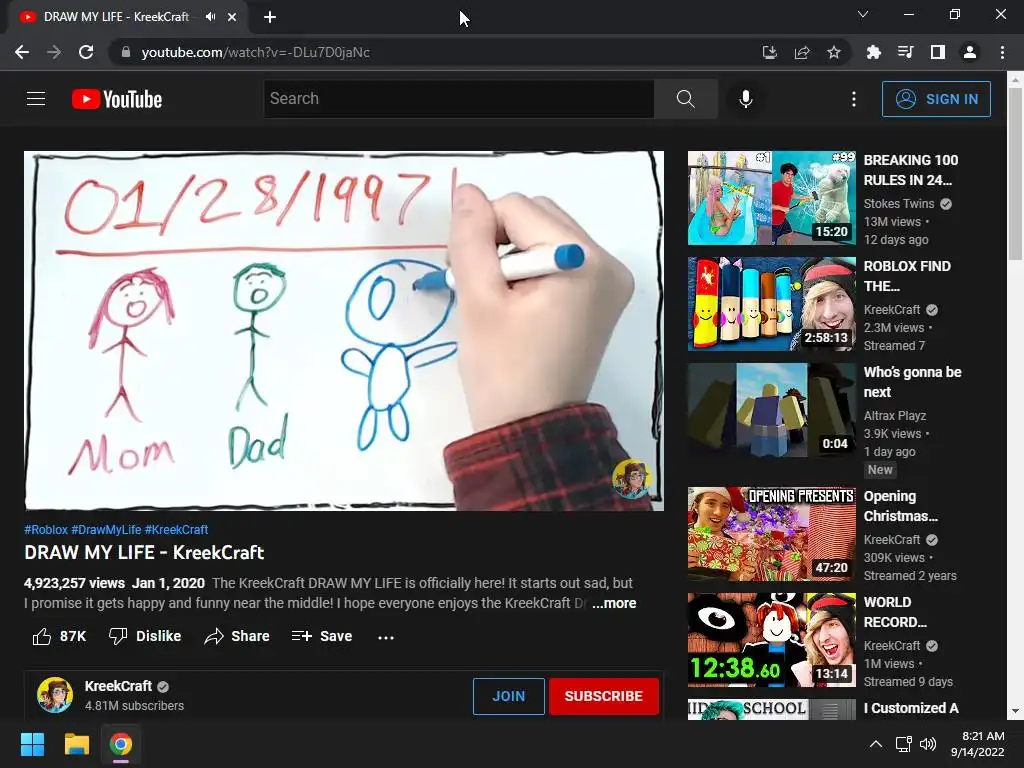Show hidden system tray icons

[x=876, y=744]
